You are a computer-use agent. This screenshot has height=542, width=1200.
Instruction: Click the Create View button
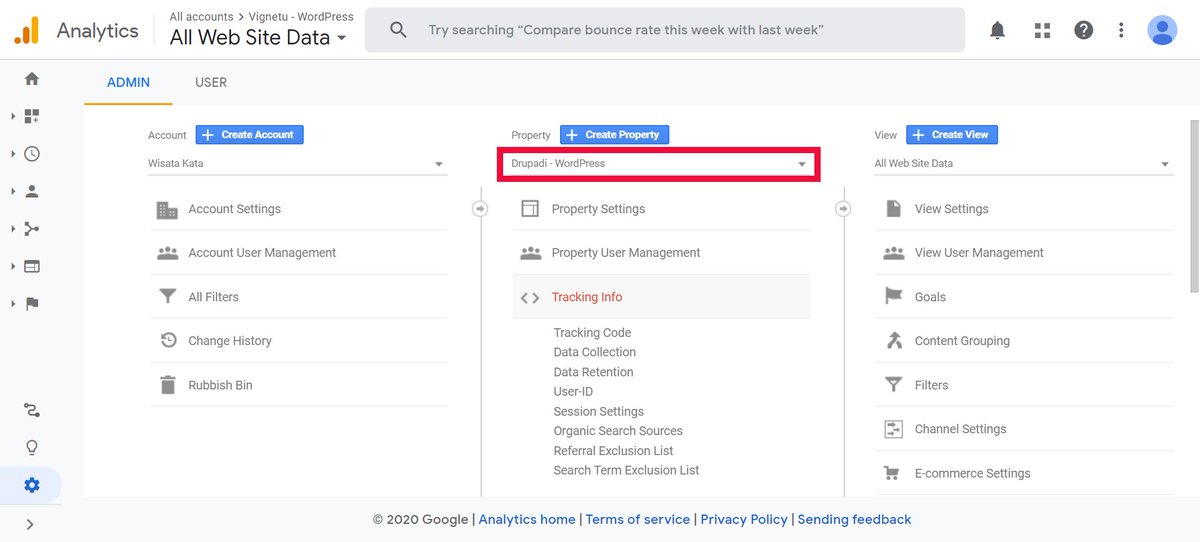(x=952, y=135)
